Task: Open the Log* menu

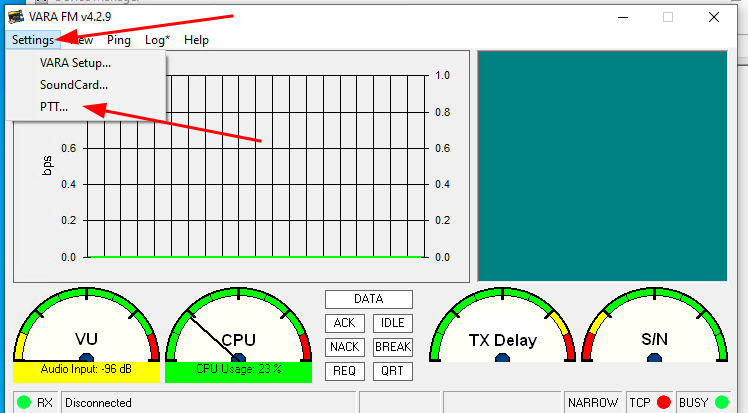Action: pos(157,40)
